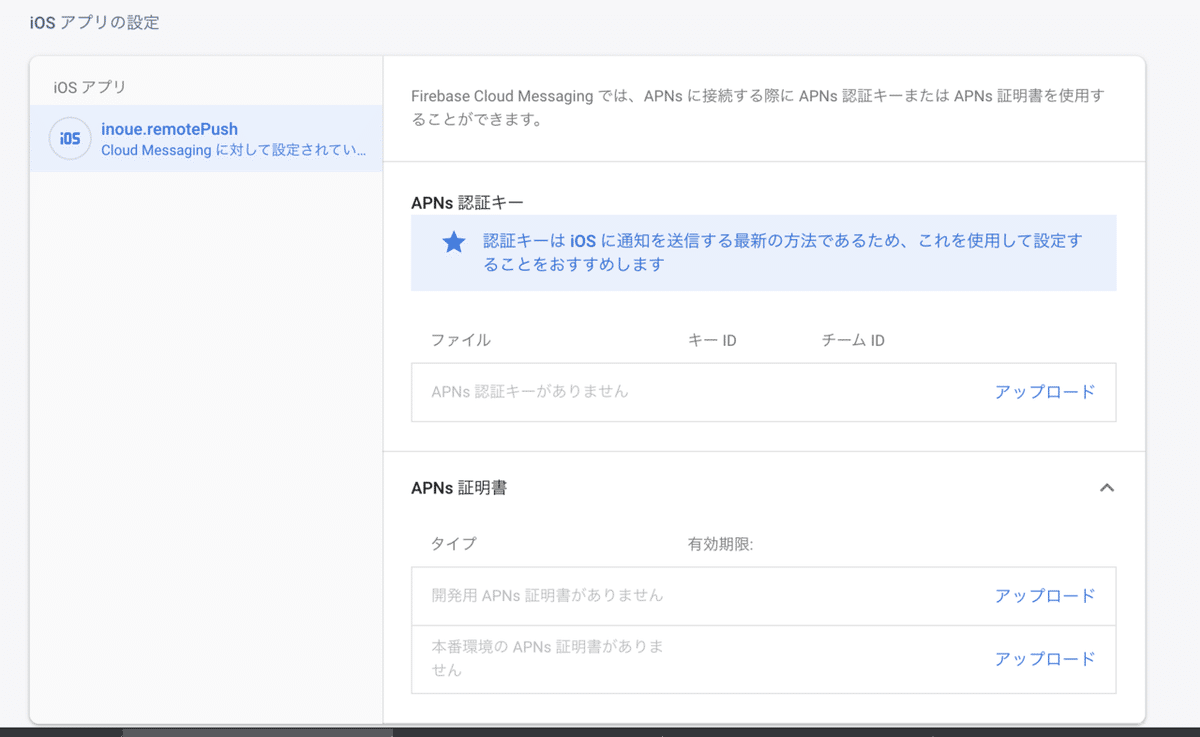Click the Firebase Cloud Messaging description paragraph
This screenshot has width=1200, height=737.
(x=759, y=109)
